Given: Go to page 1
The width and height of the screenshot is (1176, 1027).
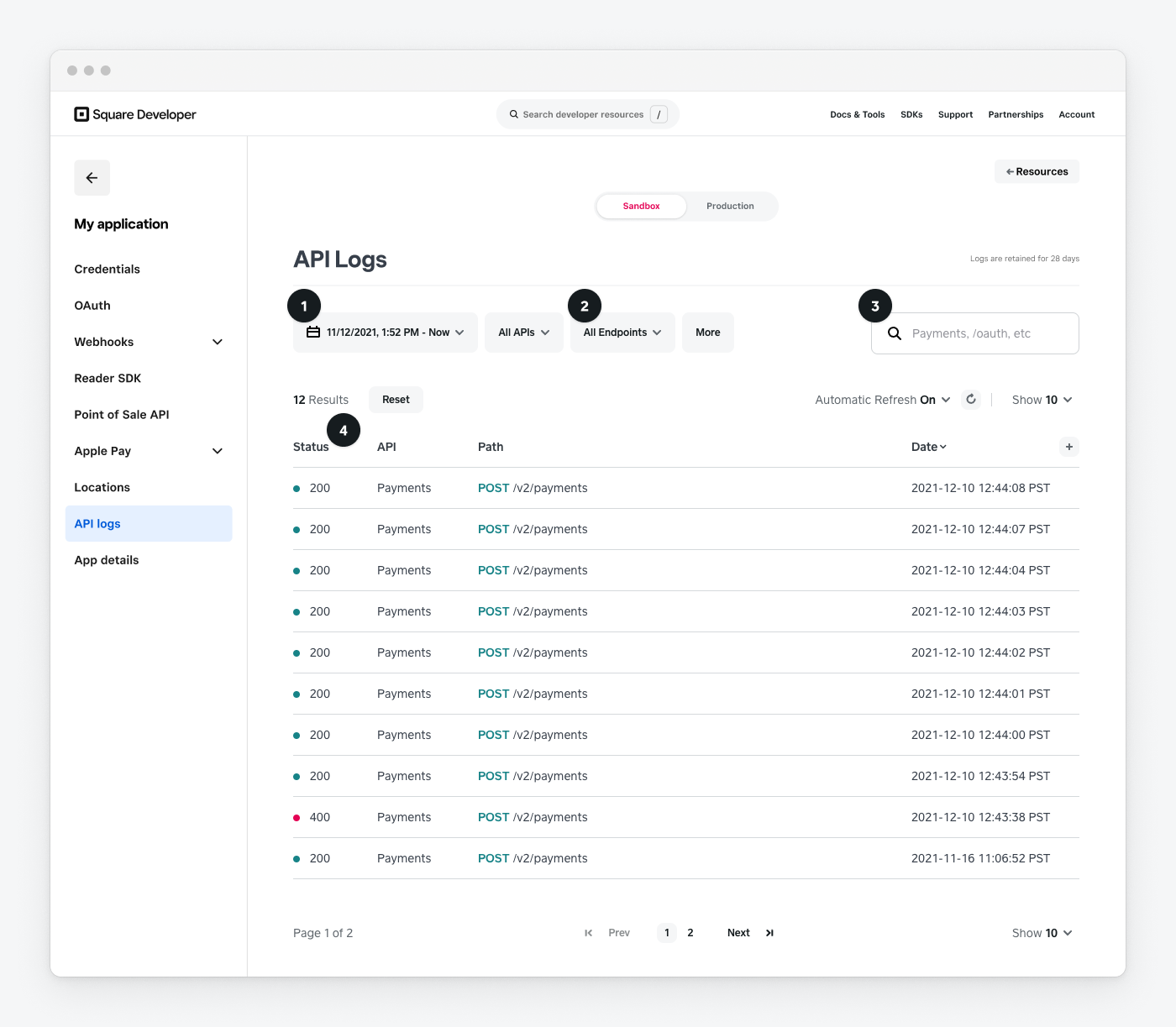Looking at the screenshot, I should point(667,933).
